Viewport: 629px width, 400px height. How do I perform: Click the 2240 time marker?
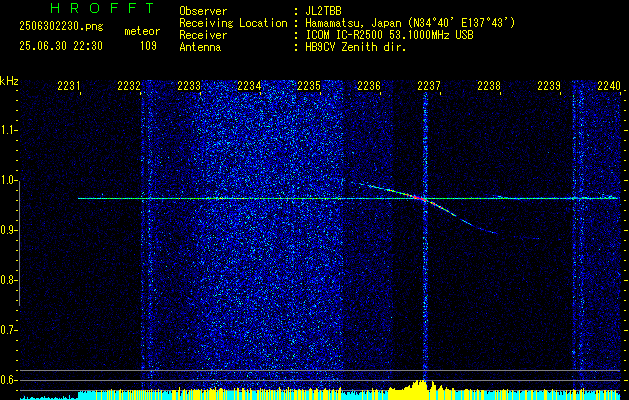click(609, 85)
